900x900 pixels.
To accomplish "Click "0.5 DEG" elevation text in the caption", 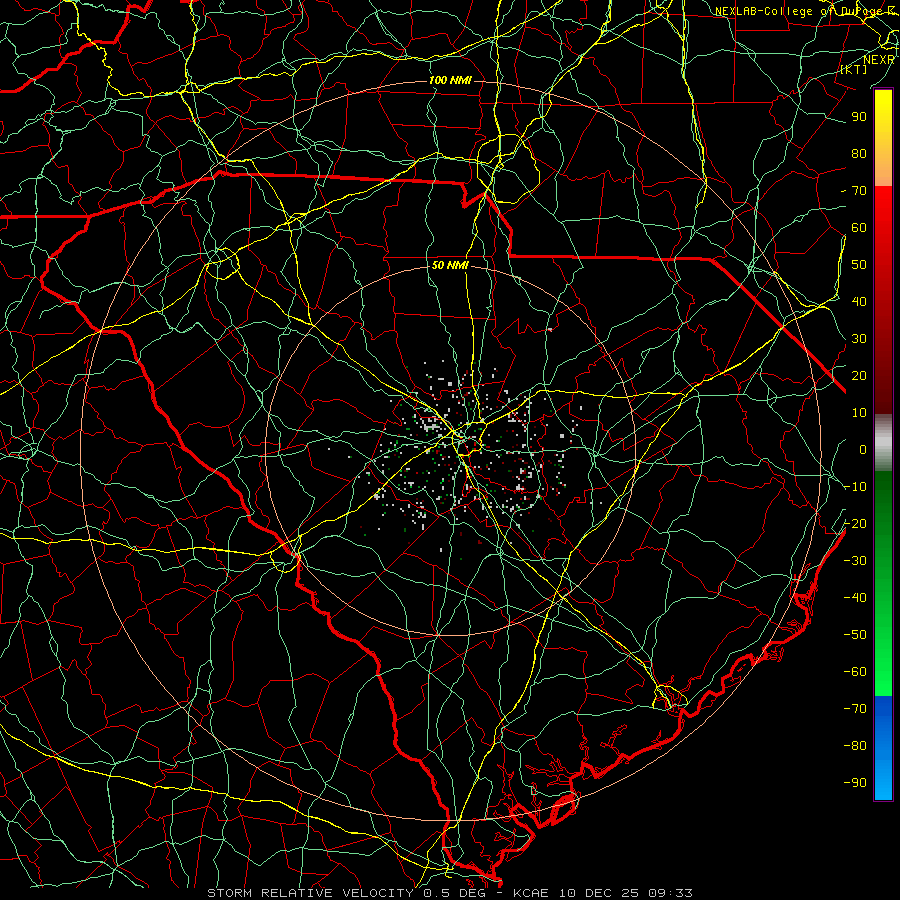I will tap(454, 893).
